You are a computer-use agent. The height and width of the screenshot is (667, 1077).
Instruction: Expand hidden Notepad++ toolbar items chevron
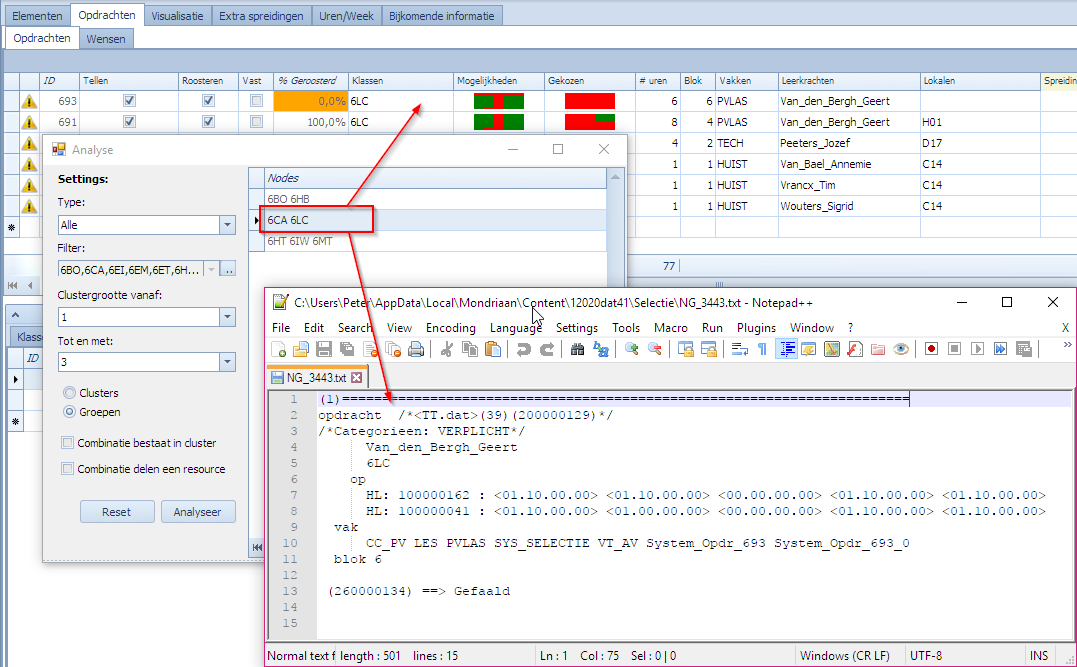pyautogui.click(x=1067, y=345)
